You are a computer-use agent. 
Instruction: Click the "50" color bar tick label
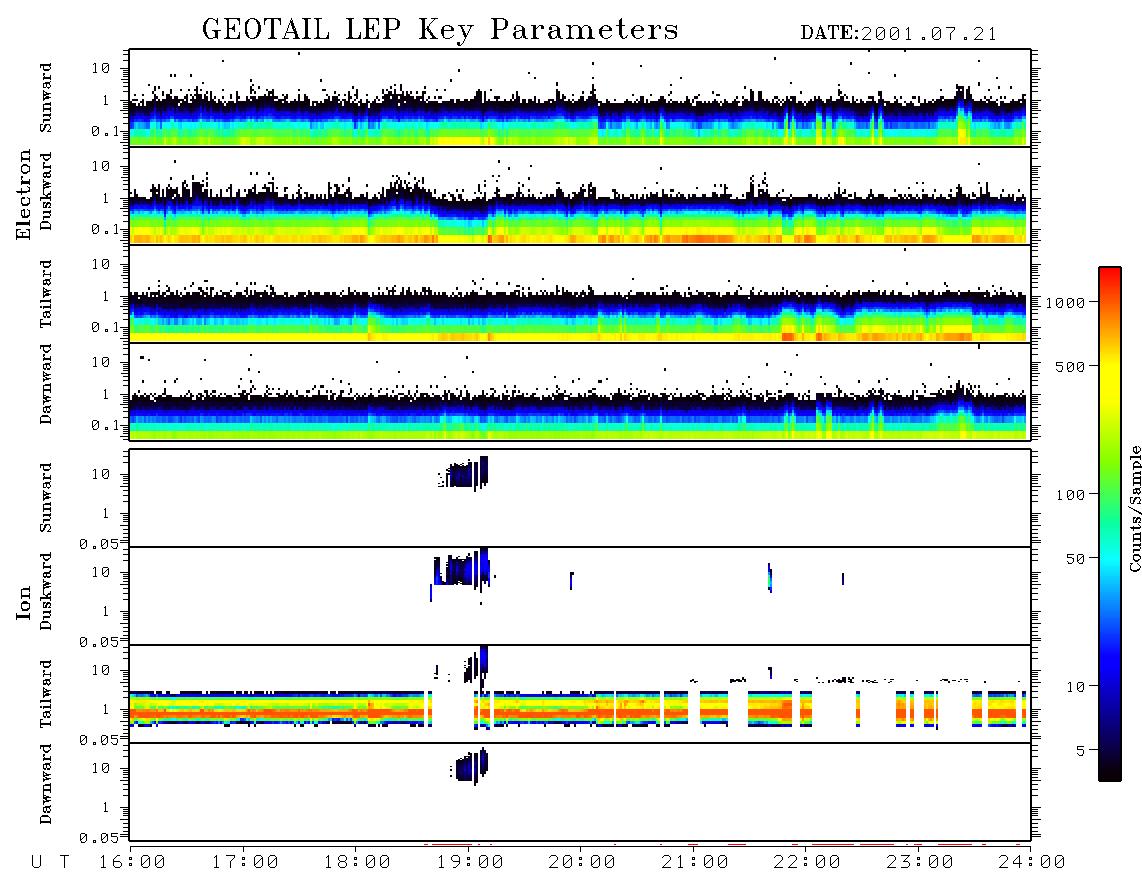pos(1075,559)
